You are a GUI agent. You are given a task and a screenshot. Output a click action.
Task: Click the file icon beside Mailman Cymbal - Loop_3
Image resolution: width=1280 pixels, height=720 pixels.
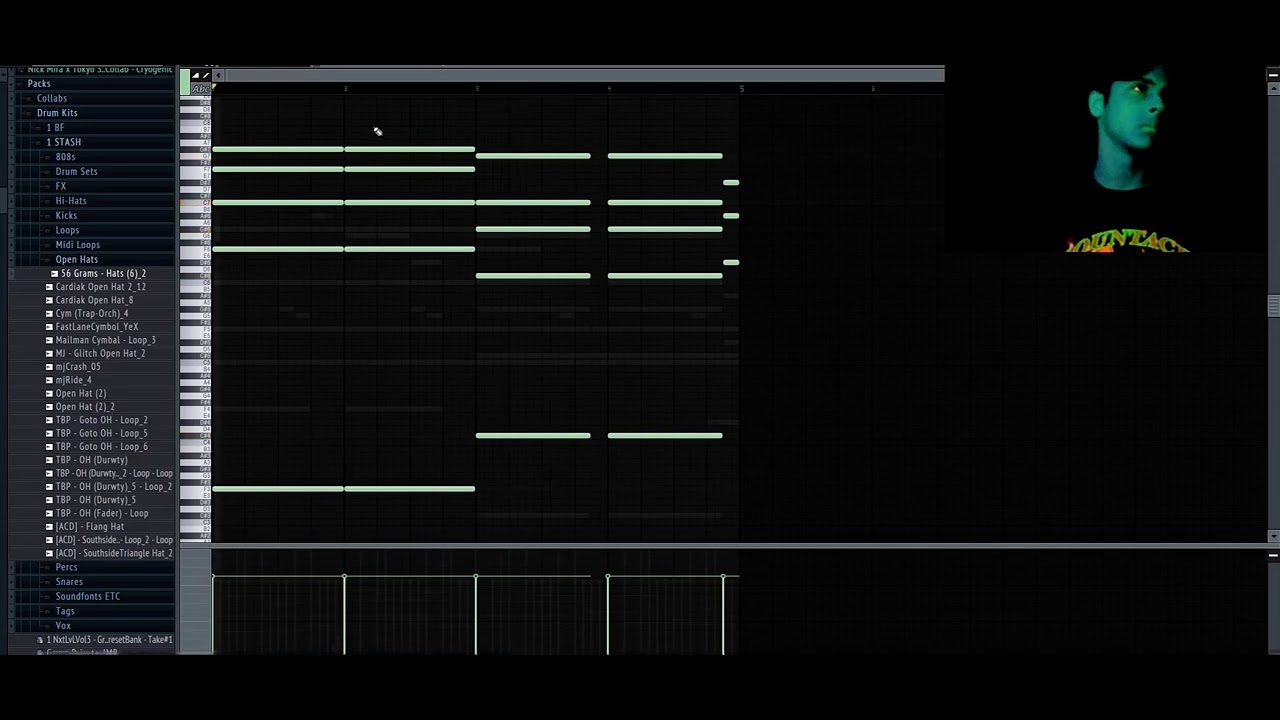click(x=49, y=340)
